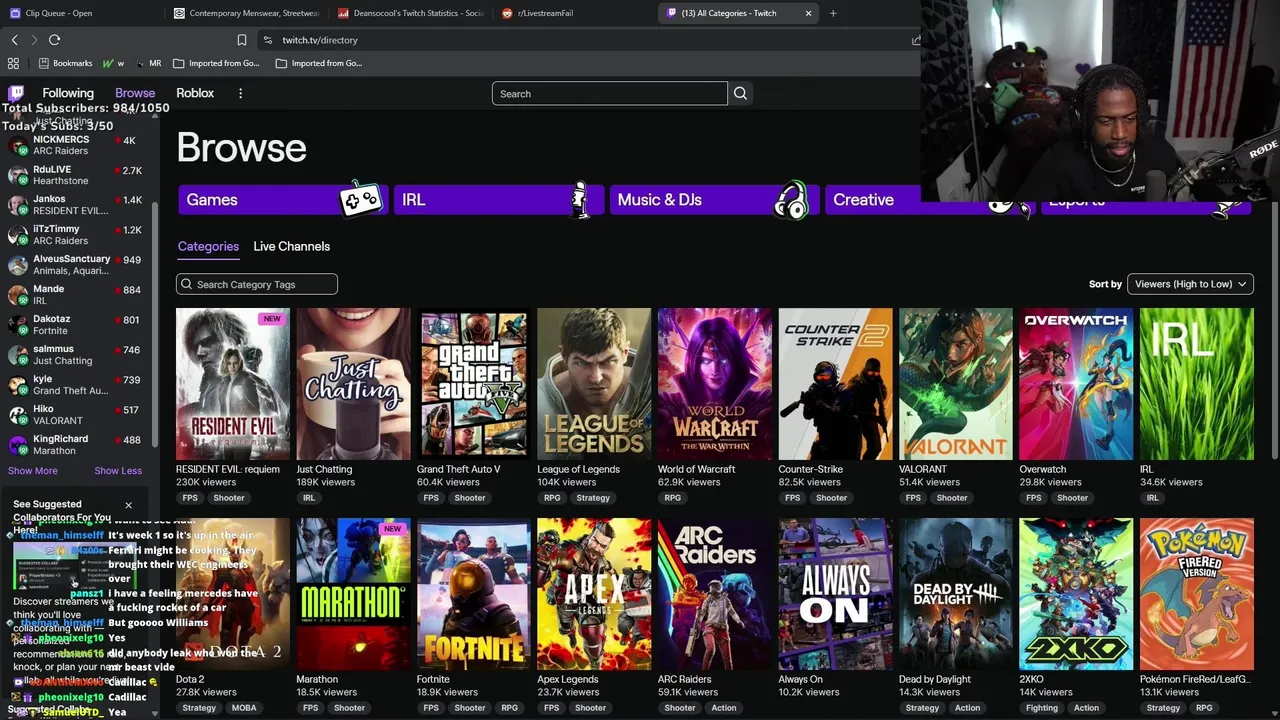Click the Fighting tag under 2XKO
The image size is (1280, 720).
pos(1042,708)
